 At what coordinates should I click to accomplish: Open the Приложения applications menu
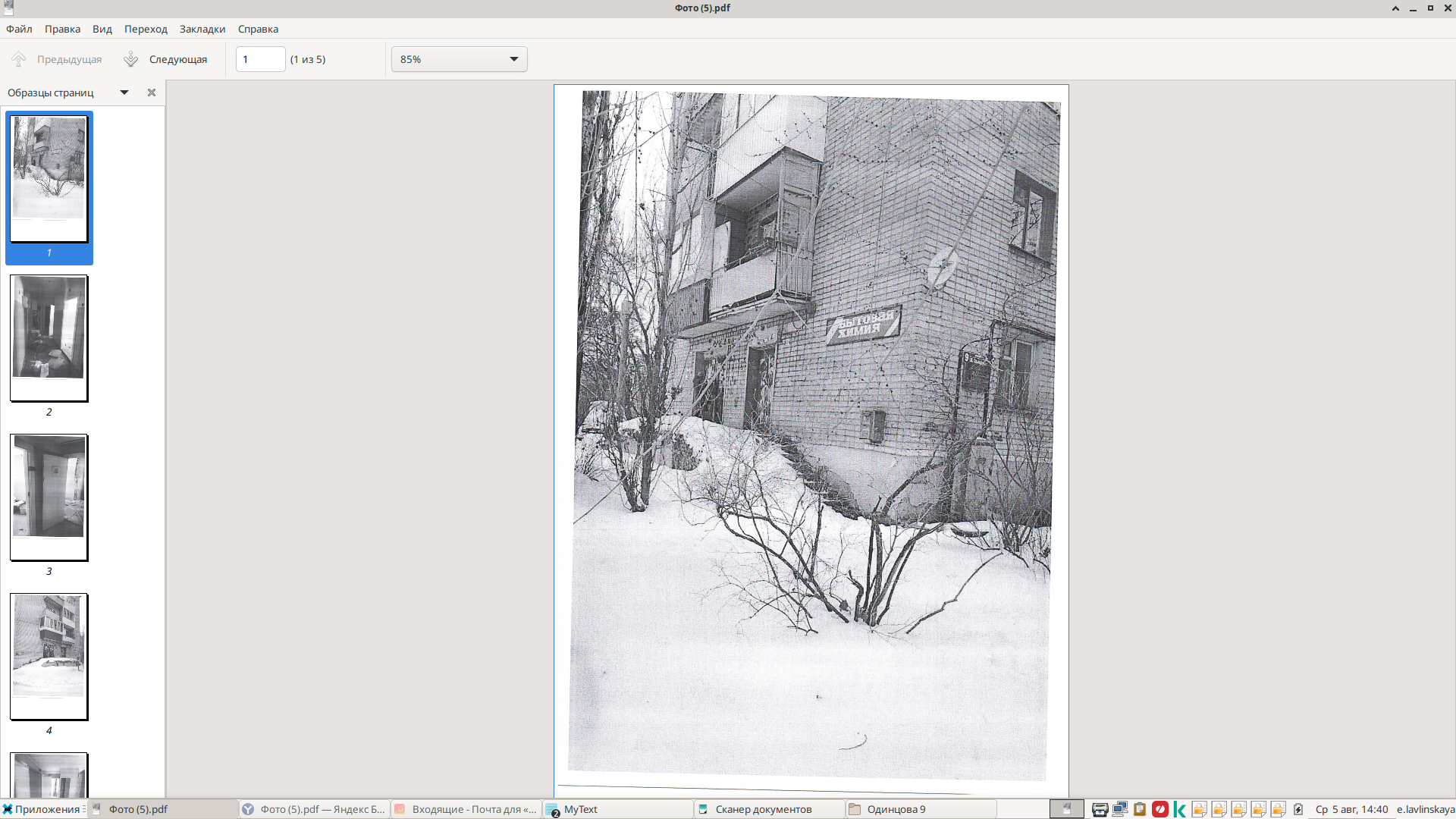point(44,809)
